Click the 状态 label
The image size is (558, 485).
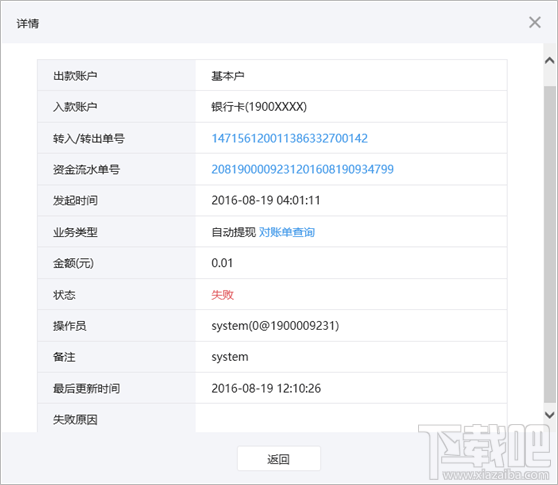pos(64,295)
